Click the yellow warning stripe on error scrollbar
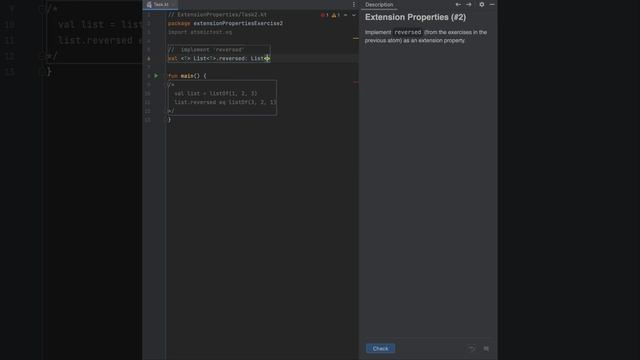 point(356,38)
